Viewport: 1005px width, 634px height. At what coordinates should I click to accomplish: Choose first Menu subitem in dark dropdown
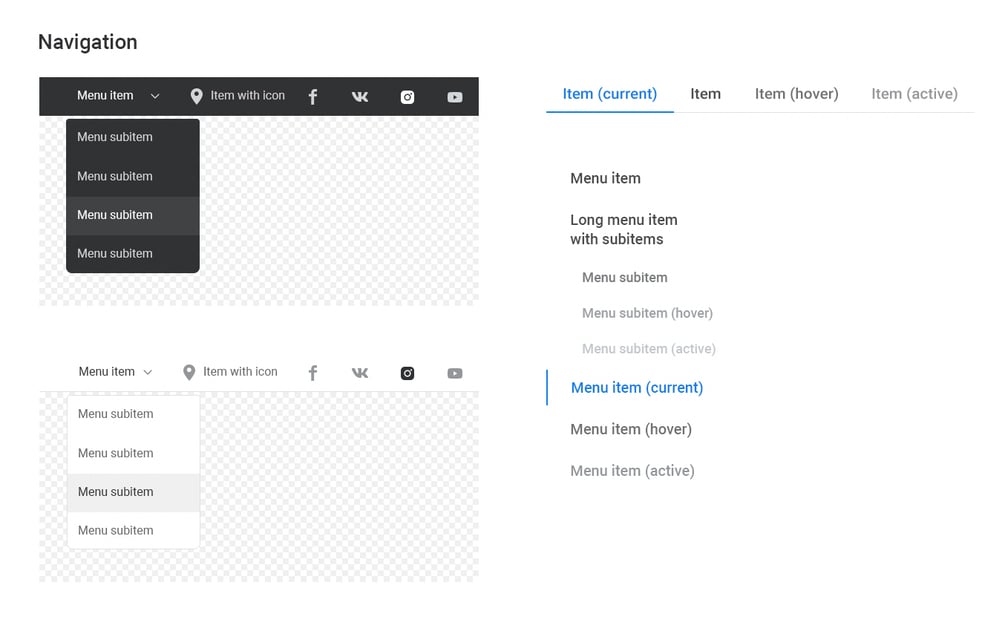133,138
